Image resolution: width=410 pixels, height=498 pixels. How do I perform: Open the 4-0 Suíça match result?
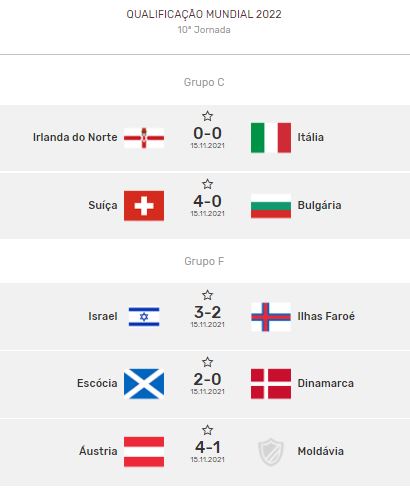(207, 201)
